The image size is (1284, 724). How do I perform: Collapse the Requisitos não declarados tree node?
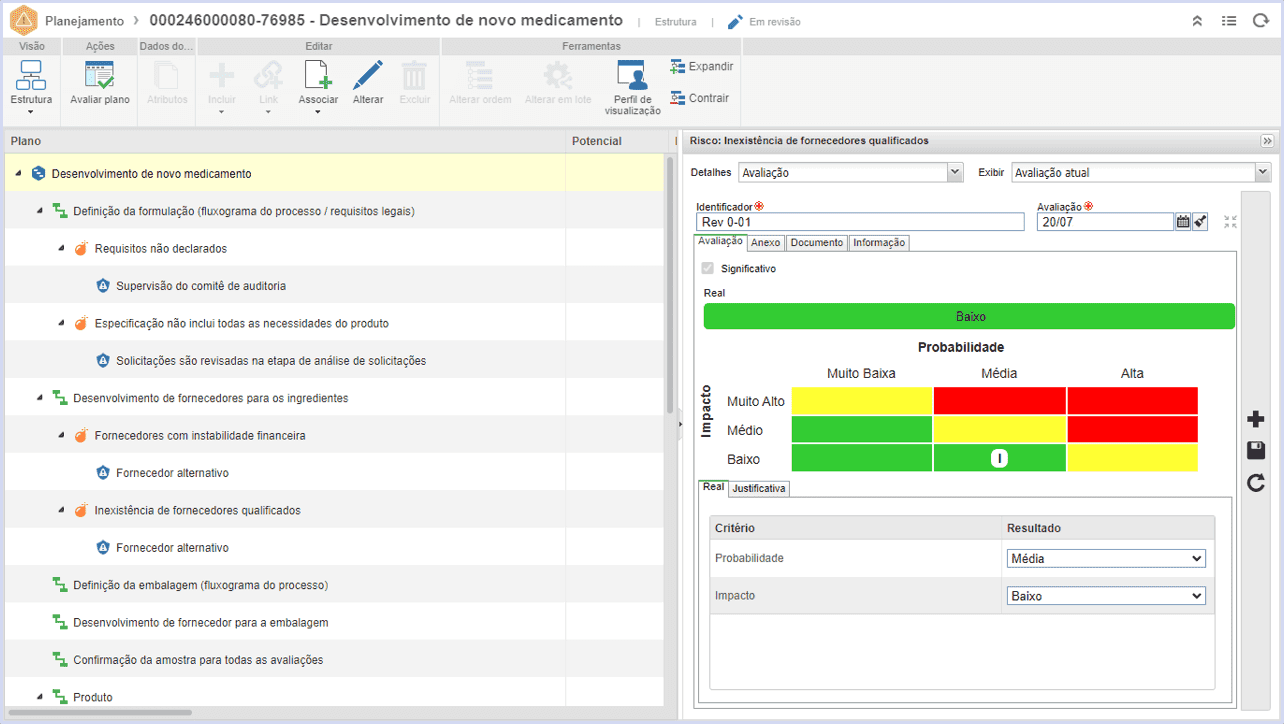[60, 248]
